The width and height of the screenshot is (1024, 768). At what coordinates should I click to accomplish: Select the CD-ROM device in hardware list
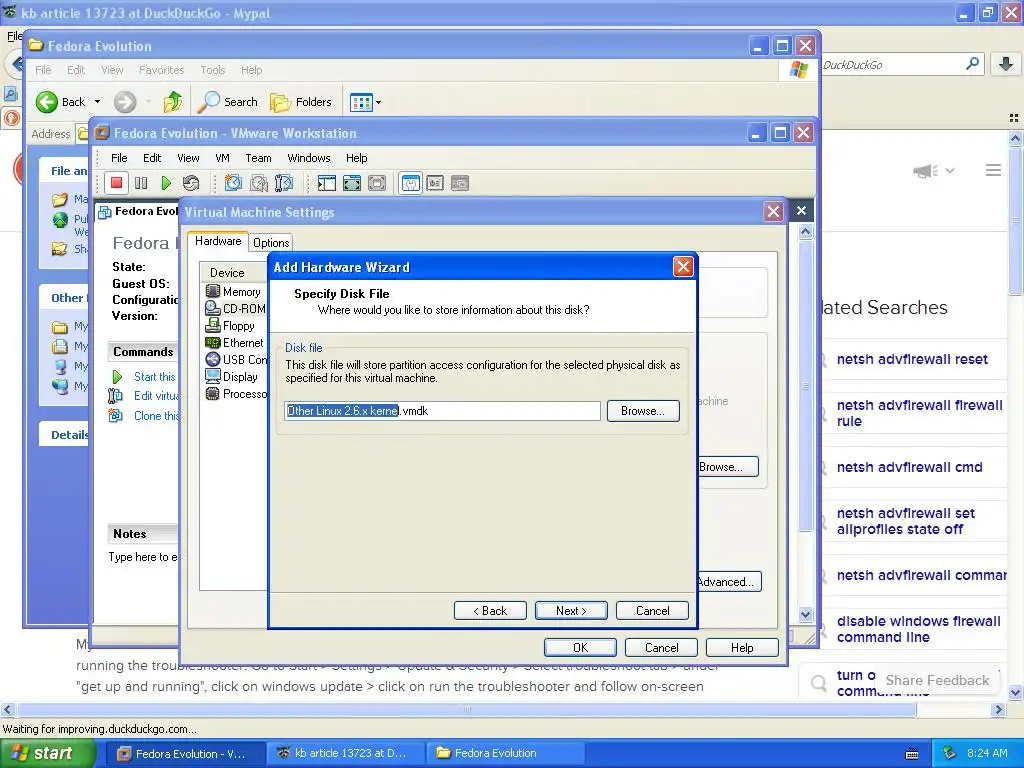click(x=235, y=308)
